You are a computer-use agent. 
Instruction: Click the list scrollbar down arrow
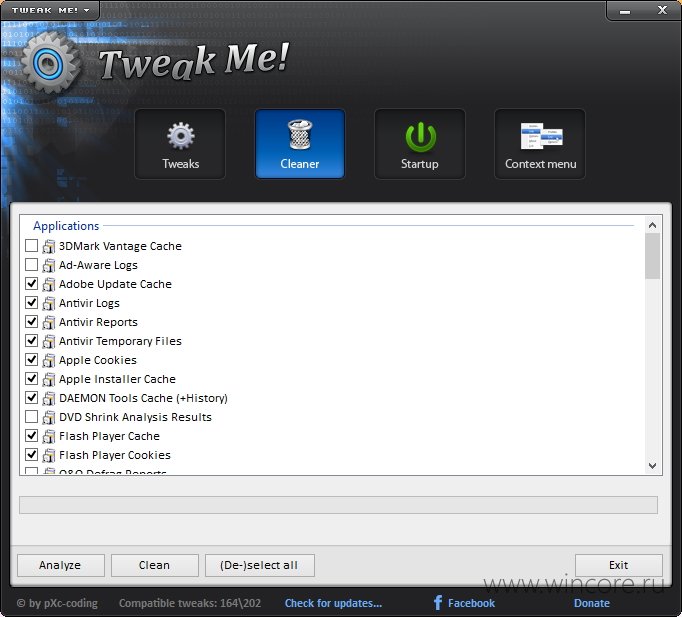(652, 466)
